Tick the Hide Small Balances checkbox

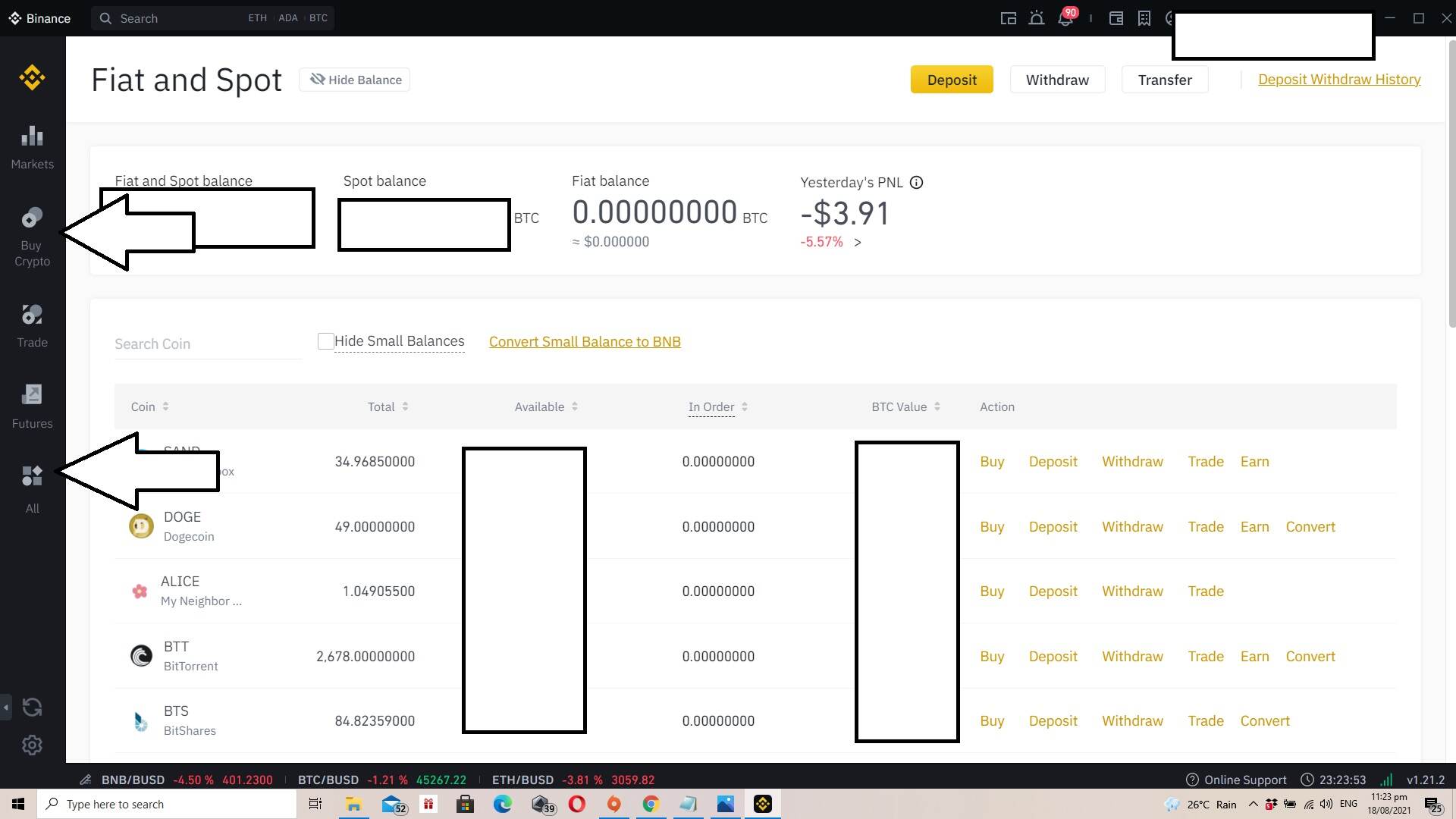(325, 341)
